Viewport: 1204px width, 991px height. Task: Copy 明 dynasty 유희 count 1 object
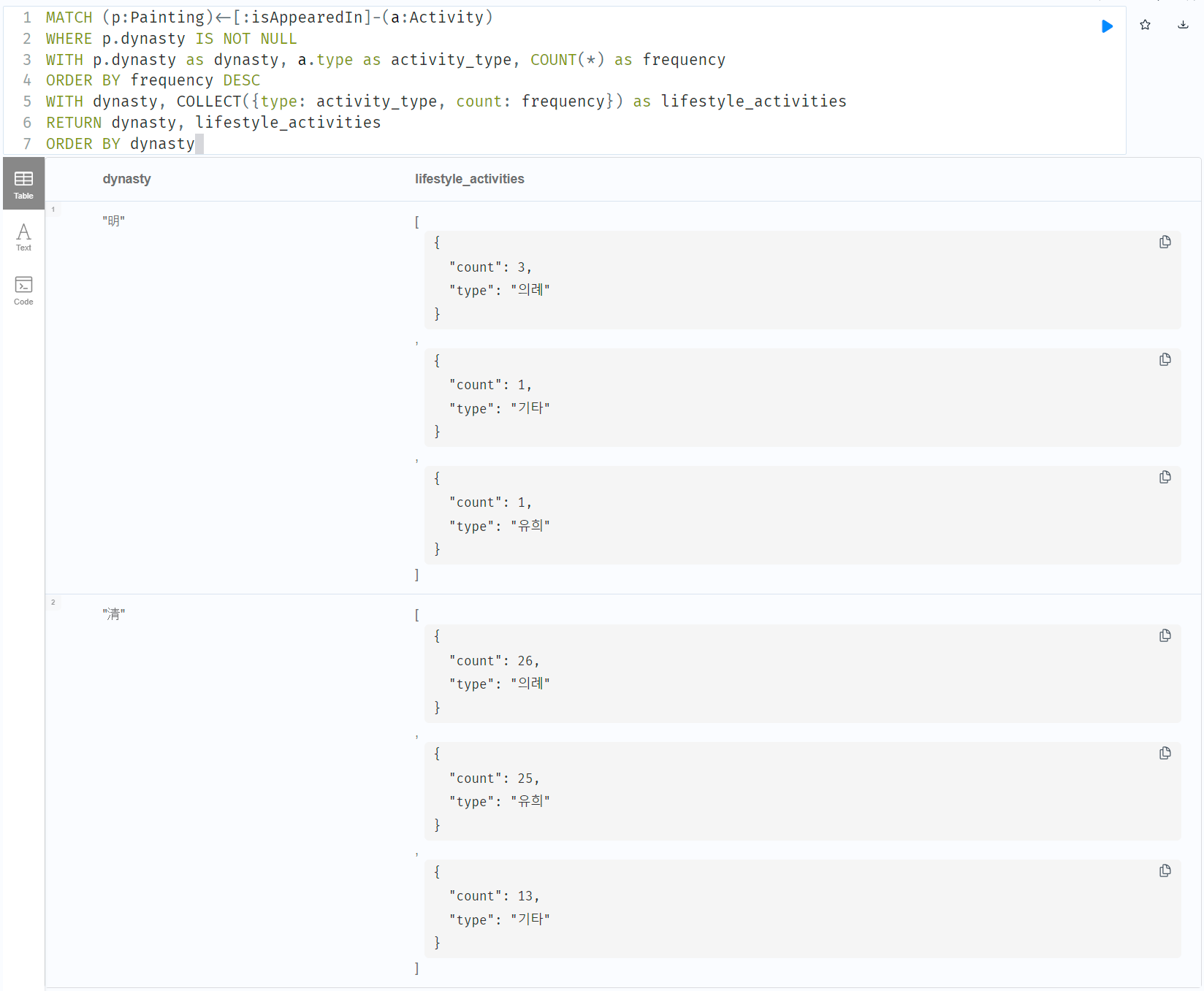click(1165, 478)
